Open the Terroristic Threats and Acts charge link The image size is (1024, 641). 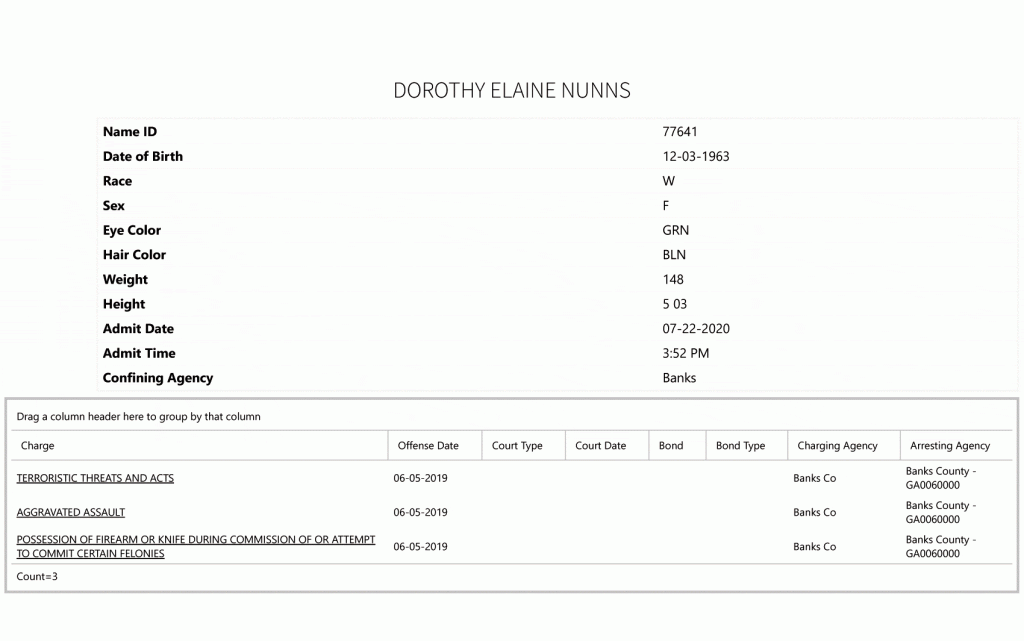95,478
